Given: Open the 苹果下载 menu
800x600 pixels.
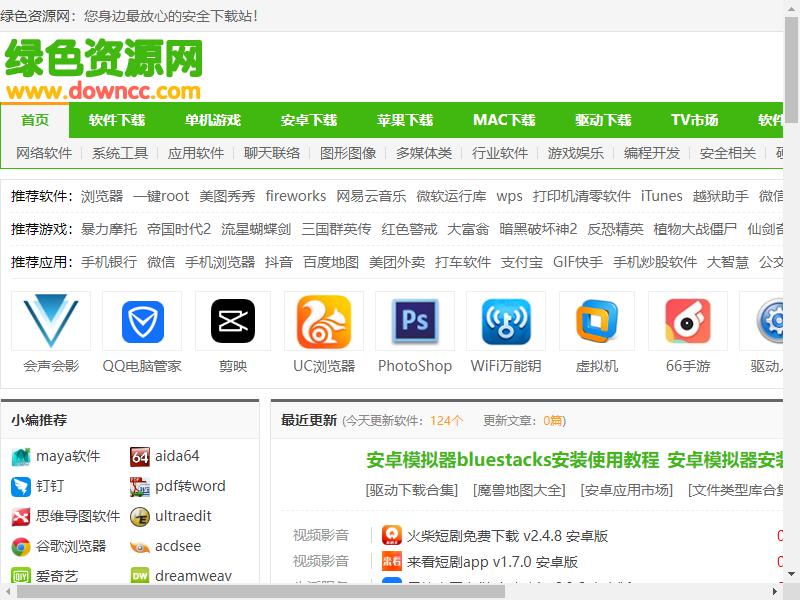Looking at the screenshot, I should point(405,120).
